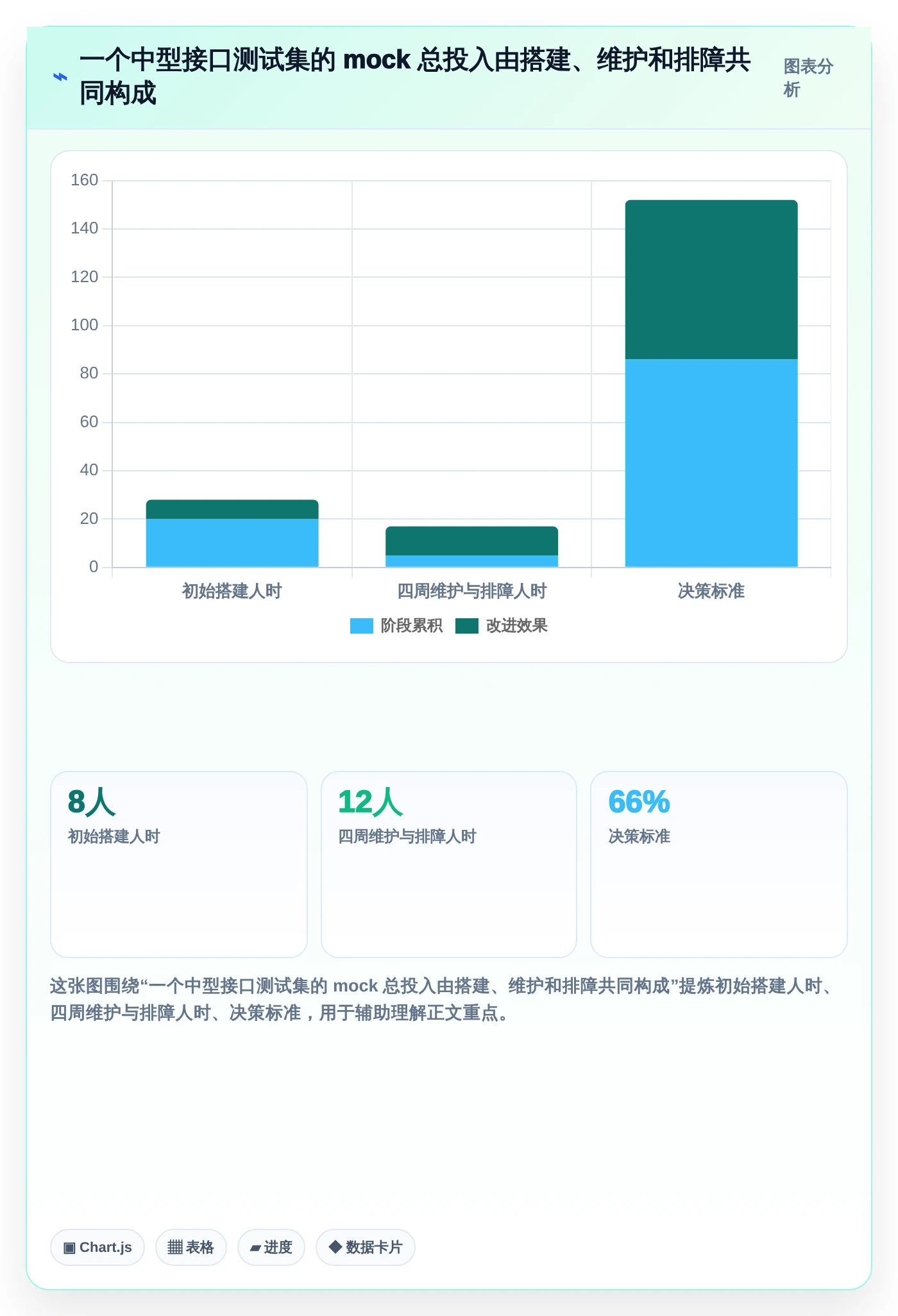Image resolution: width=898 pixels, height=1316 pixels.
Task: Click the 数据卡片 tag chip
Action: [366, 1247]
